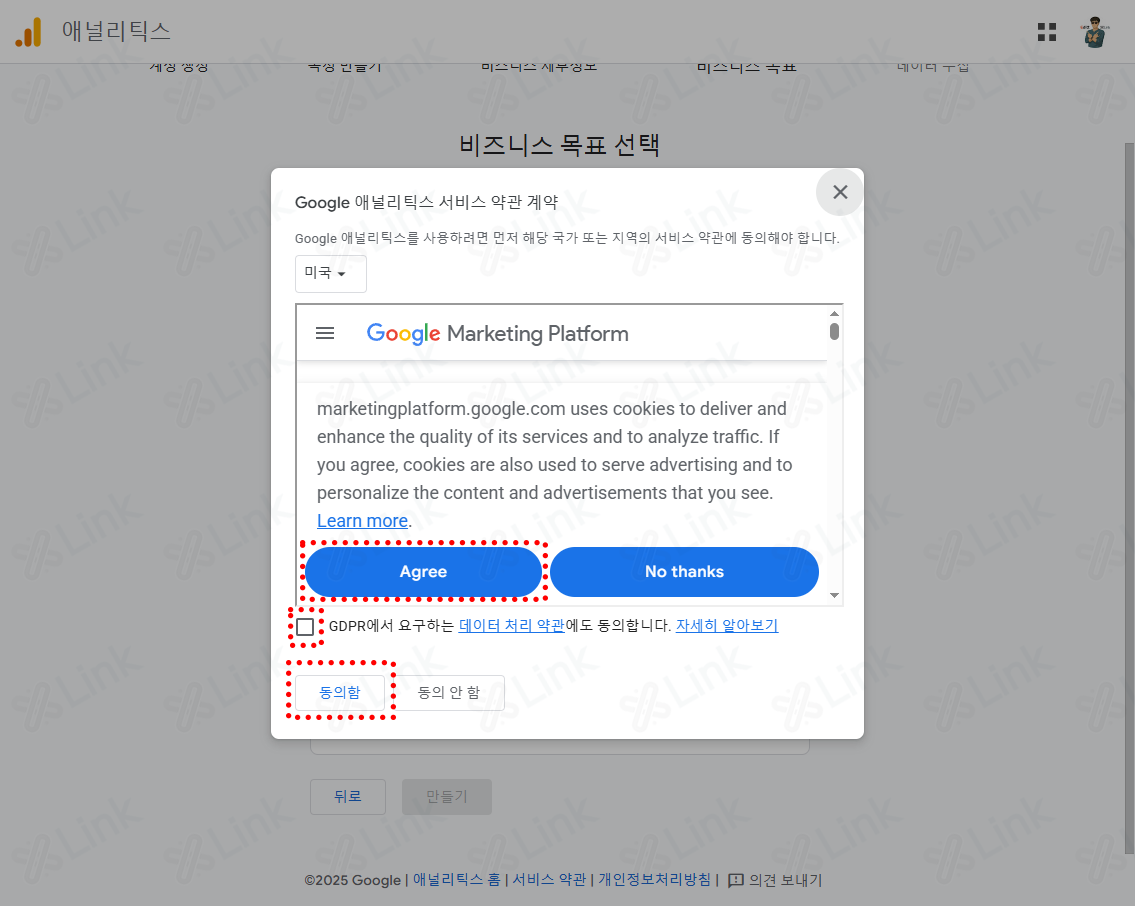The width and height of the screenshot is (1135, 906).
Task: Open the account profile avatar
Action: click(x=1094, y=32)
